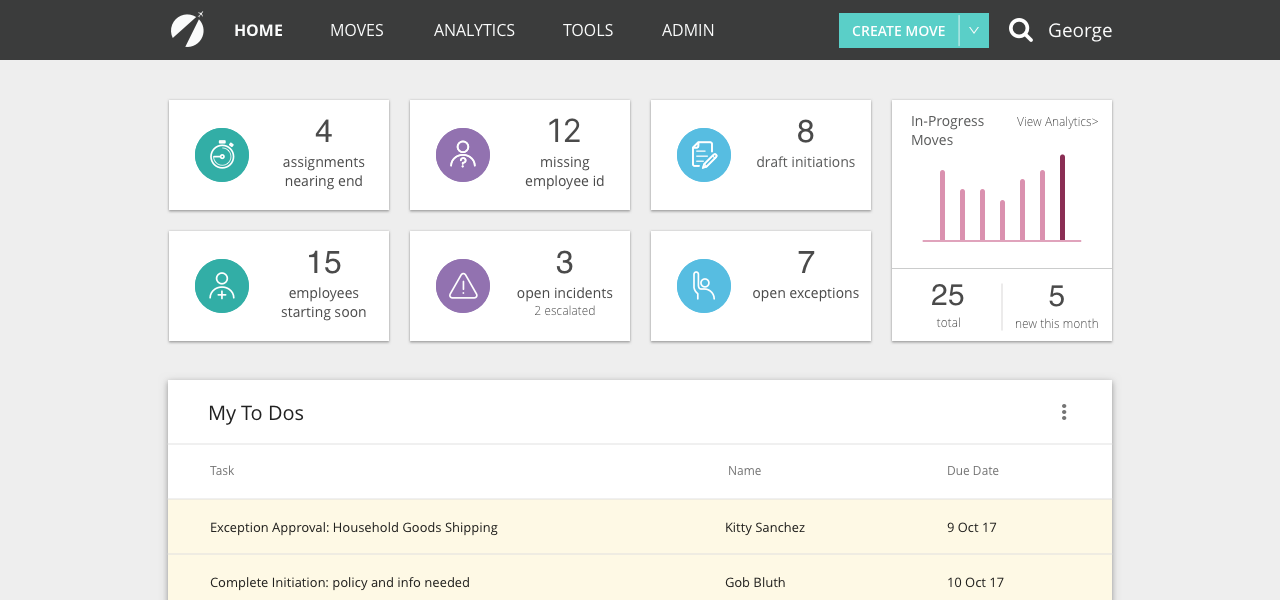This screenshot has width=1280, height=600.
Task: Open the TOOLS menu
Action: pos(588,30)
